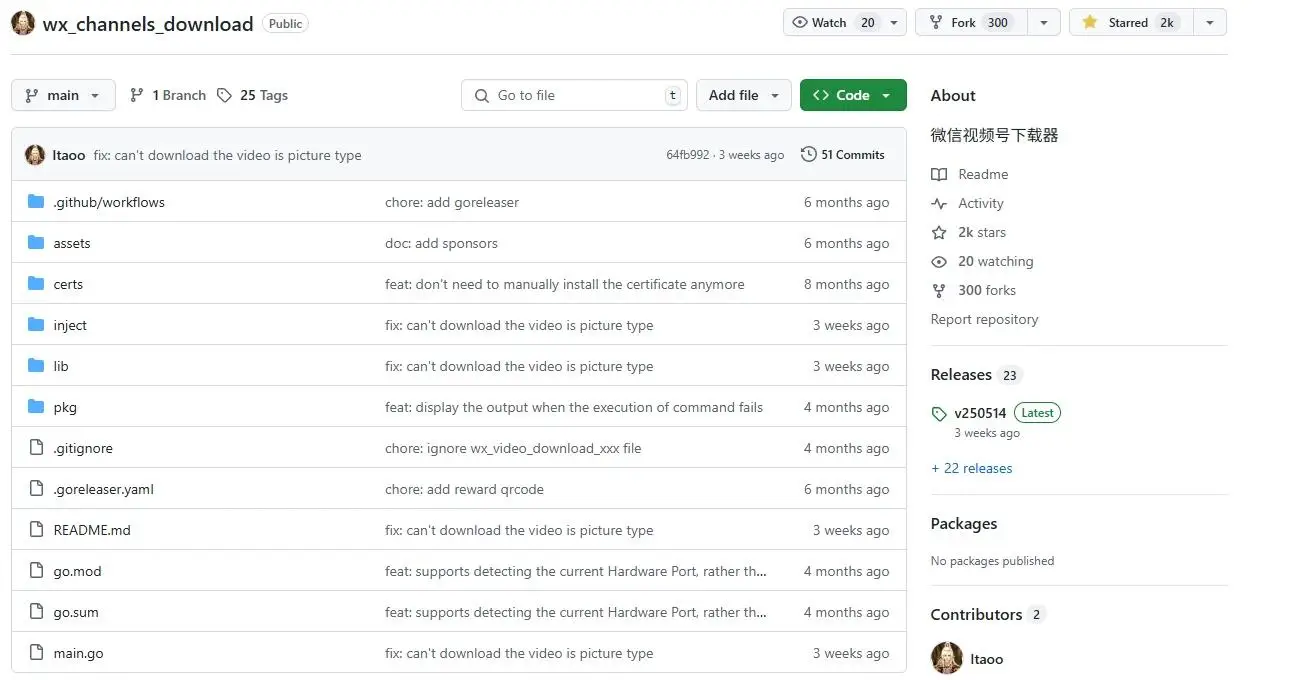Viewport: 1296px width, 680px height.
Task: Click the repository owner avatar beside wx_channels_download
Action: click(x=24, y=23)
